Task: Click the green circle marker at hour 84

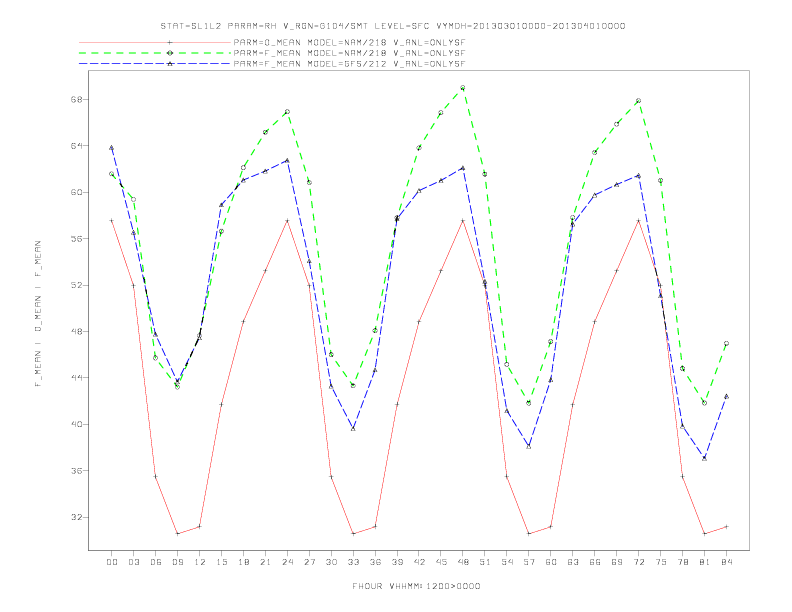Action: (726, 343)
